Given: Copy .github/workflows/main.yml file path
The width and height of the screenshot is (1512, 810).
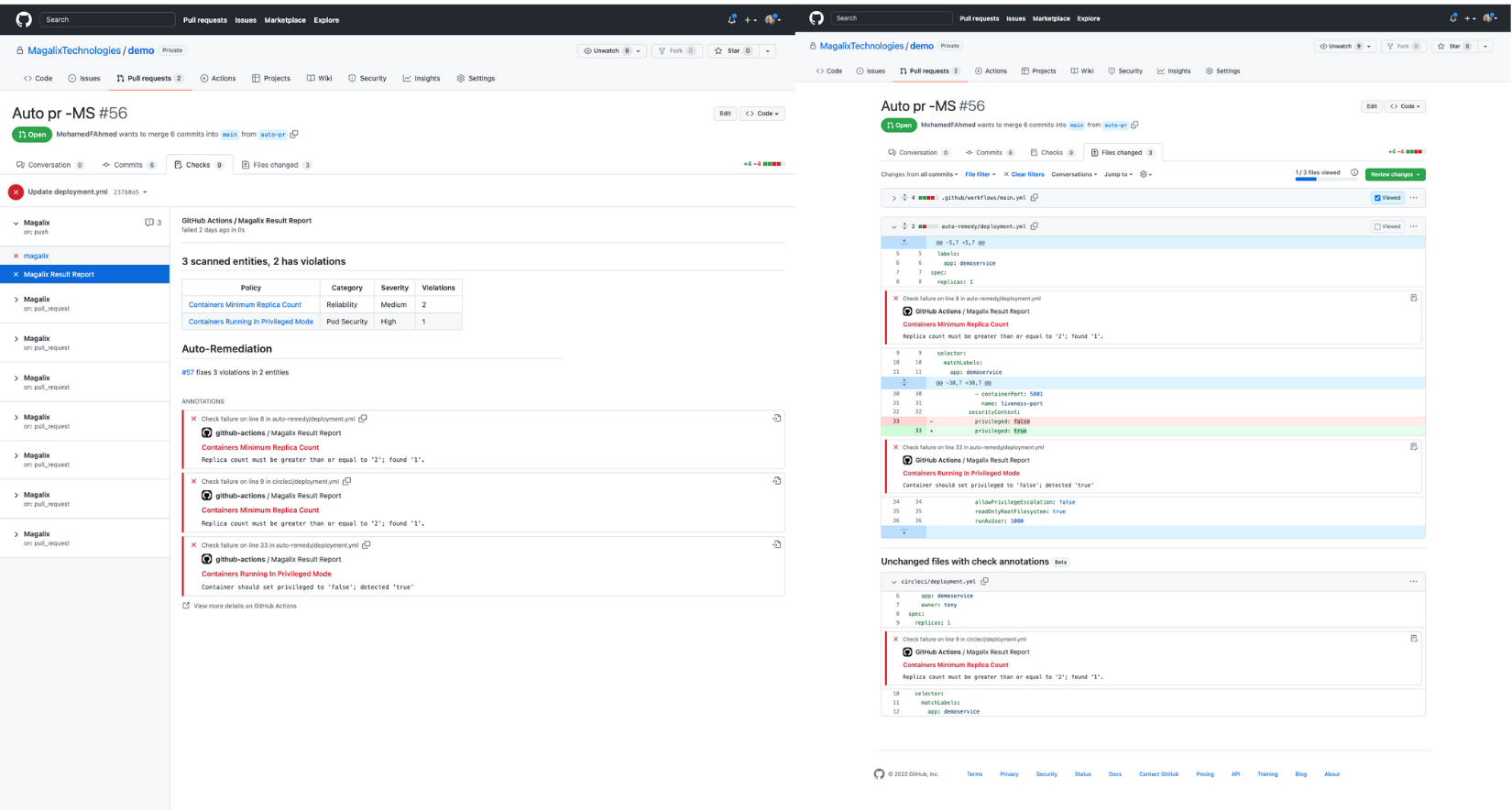Looking at the screenshot, I should tap(1034, 198).
